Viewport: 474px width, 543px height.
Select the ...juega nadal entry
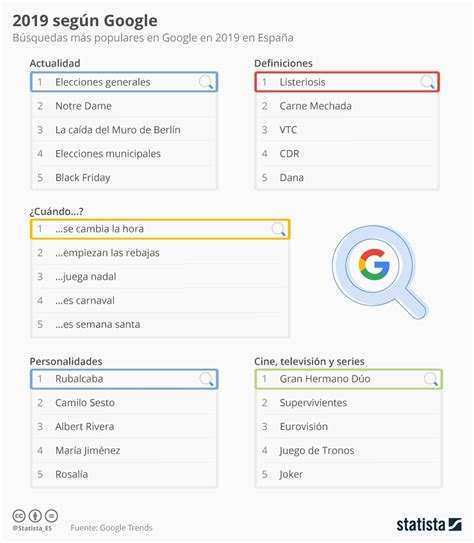point(160,277)
